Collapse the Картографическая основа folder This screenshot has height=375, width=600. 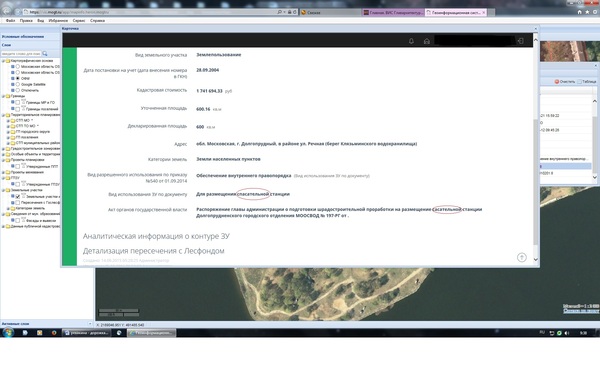pyautogui.click(x=3, y=61)
